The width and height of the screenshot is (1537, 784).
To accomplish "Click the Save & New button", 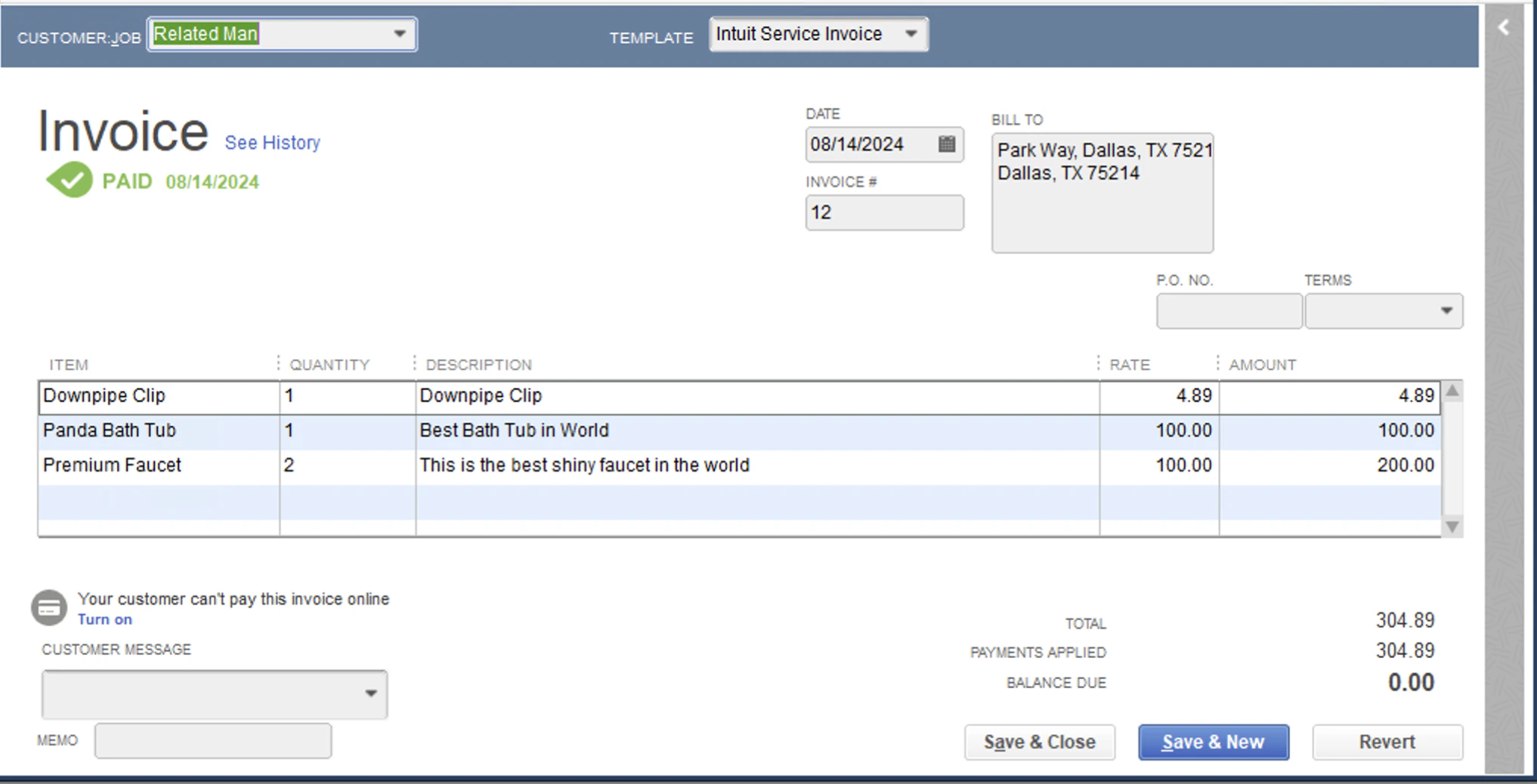I will pyautogui.click(x=1214, y=742).
